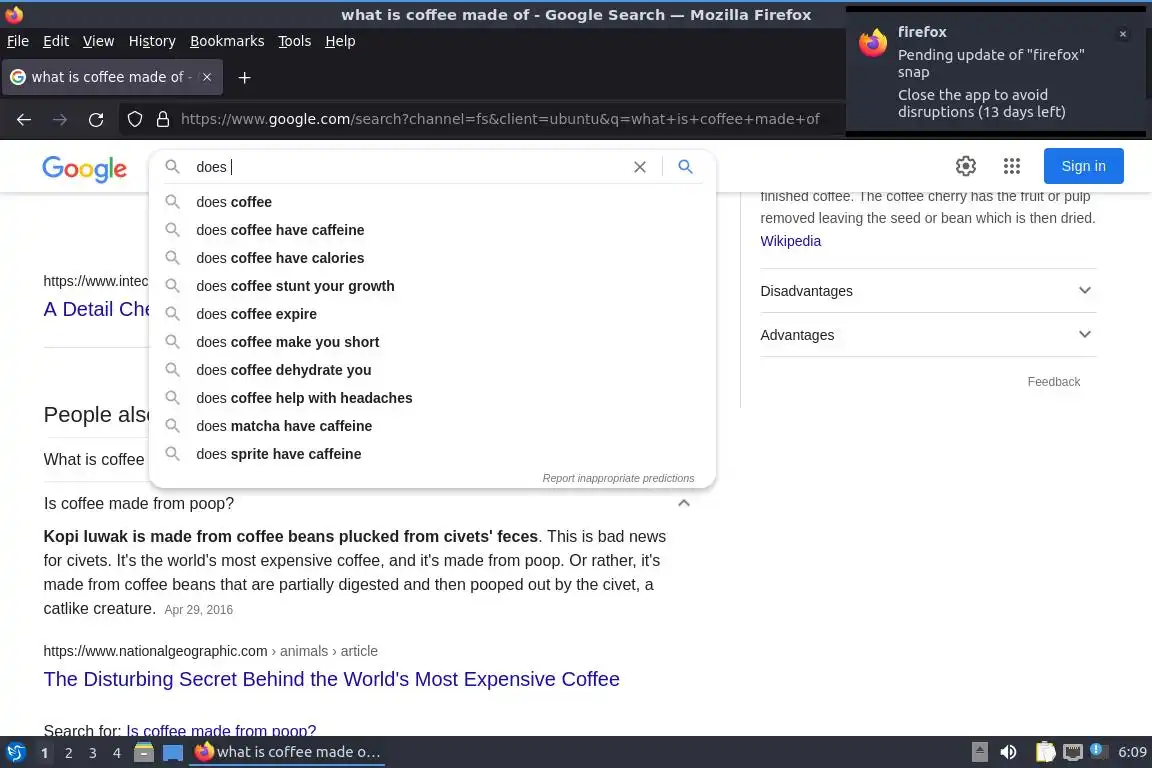Screen dimensions: 1152x768
Task: Select suggestion 'does matcha have caffeine'
Action: pos(432,426)
